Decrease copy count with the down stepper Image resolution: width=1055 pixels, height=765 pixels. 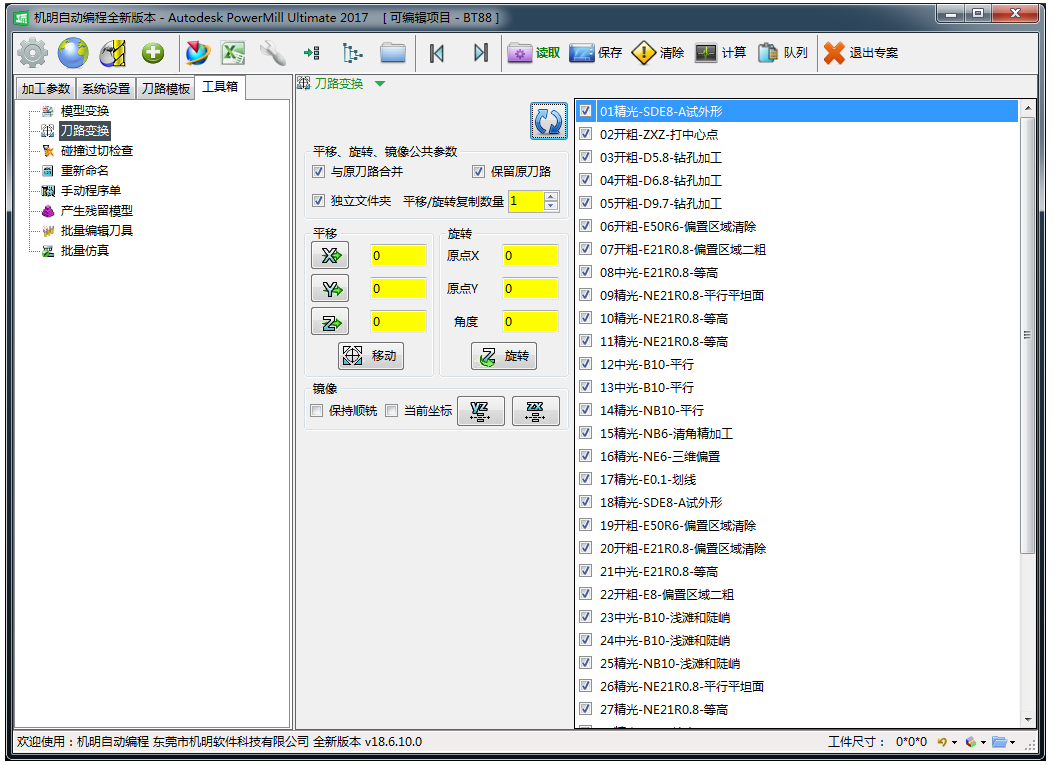point(551,205)
